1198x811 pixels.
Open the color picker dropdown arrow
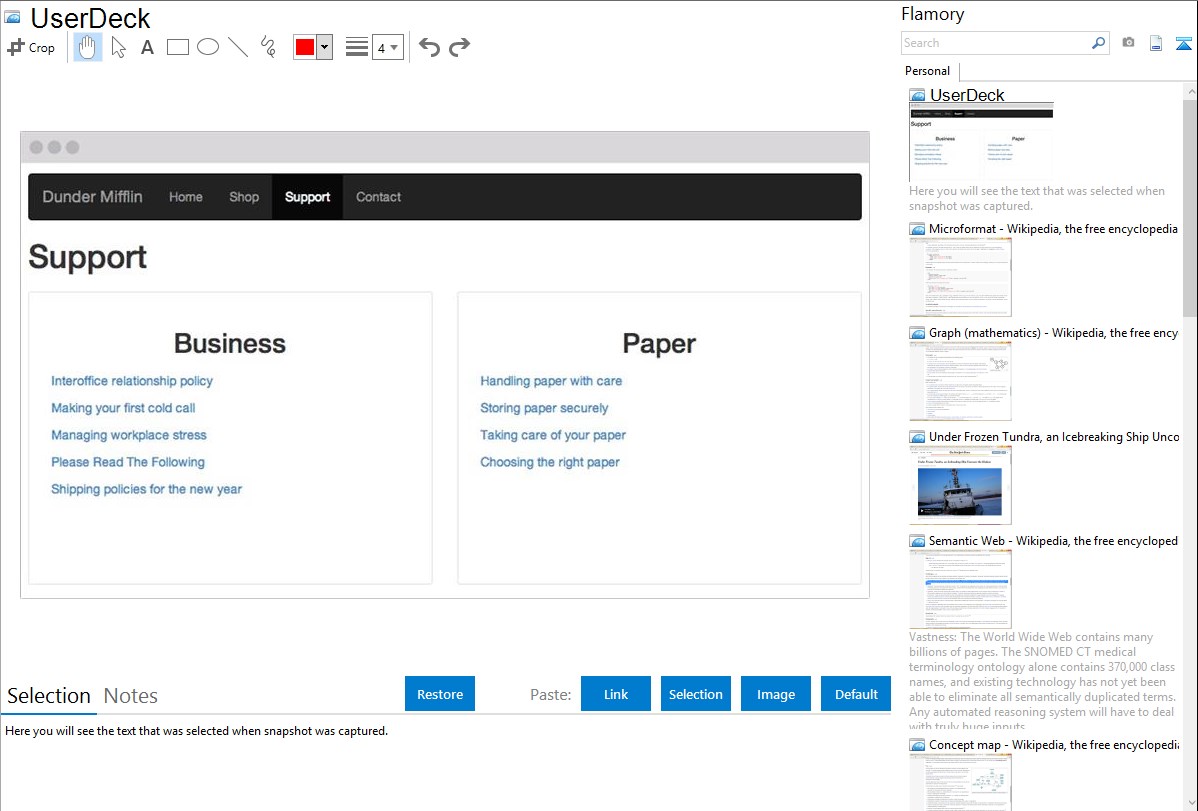[324, 47]
